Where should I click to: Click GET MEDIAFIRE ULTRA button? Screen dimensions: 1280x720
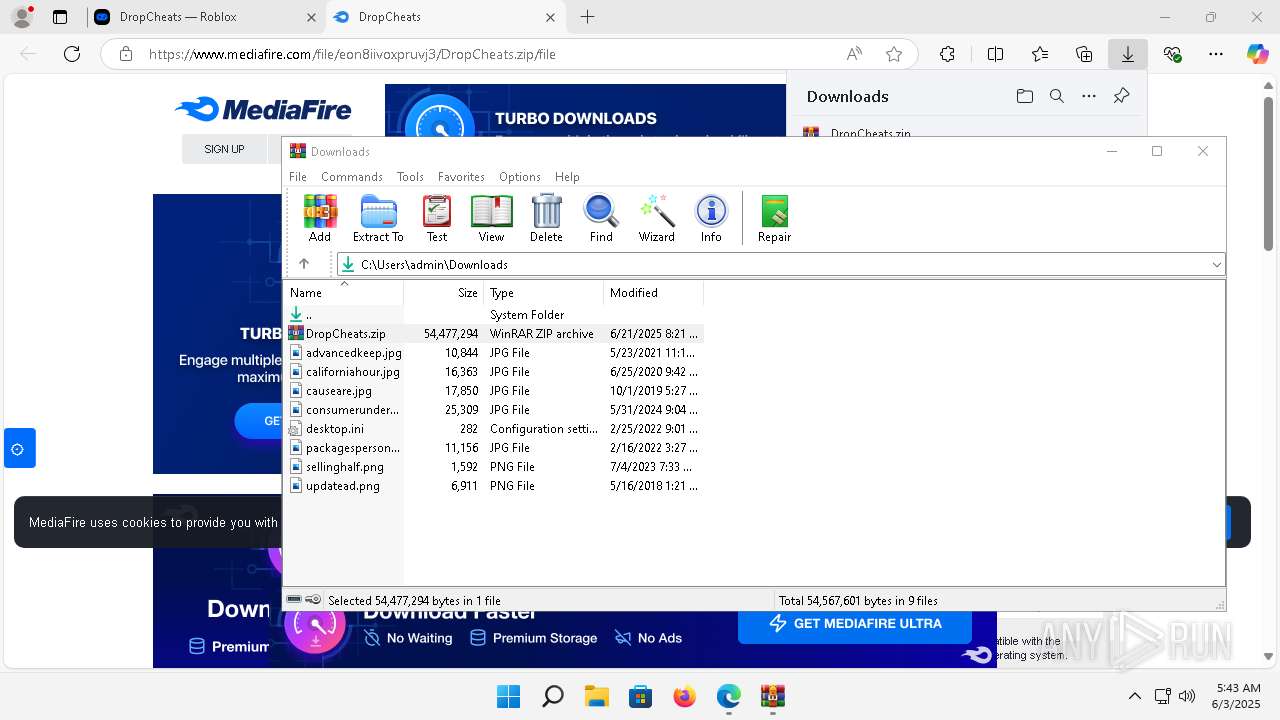click(x=855, y=623)
